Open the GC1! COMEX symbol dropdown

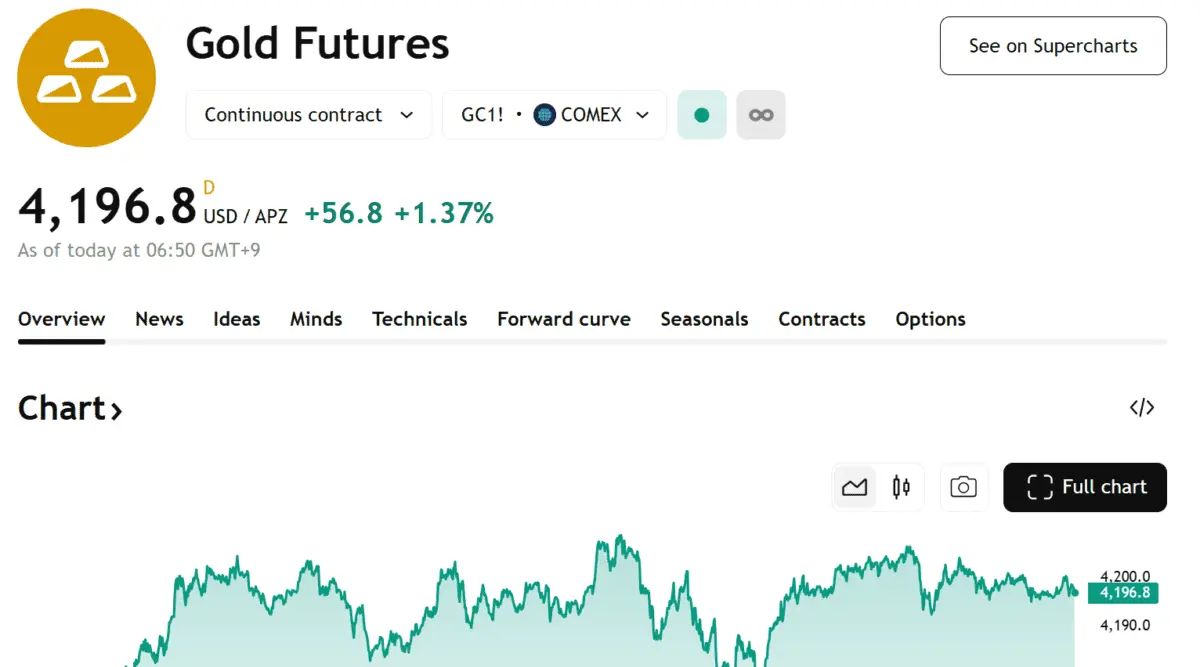coord(554,115)
